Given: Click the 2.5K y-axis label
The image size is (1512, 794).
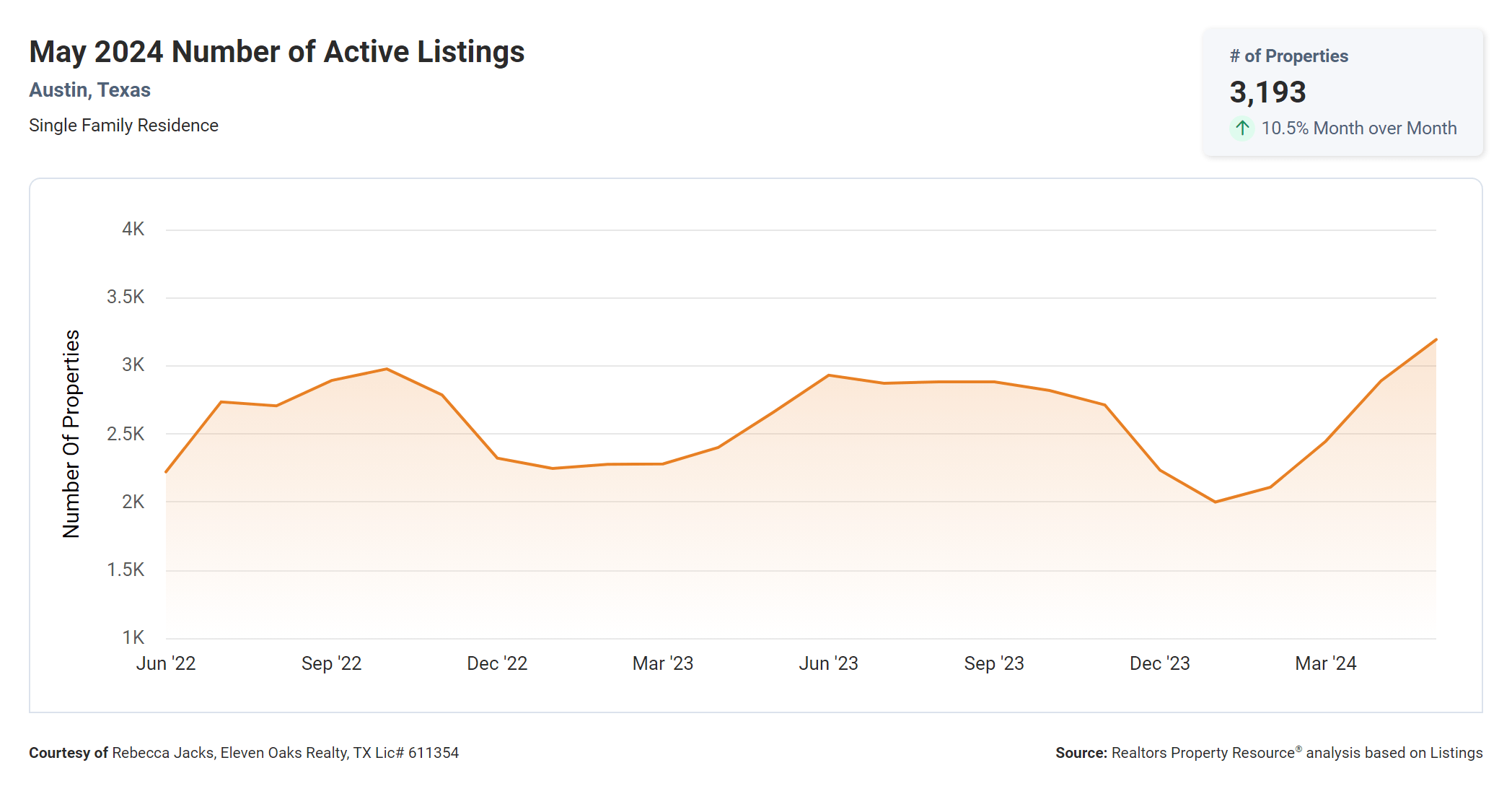Looking at the screenshot, I should point(126,434).
